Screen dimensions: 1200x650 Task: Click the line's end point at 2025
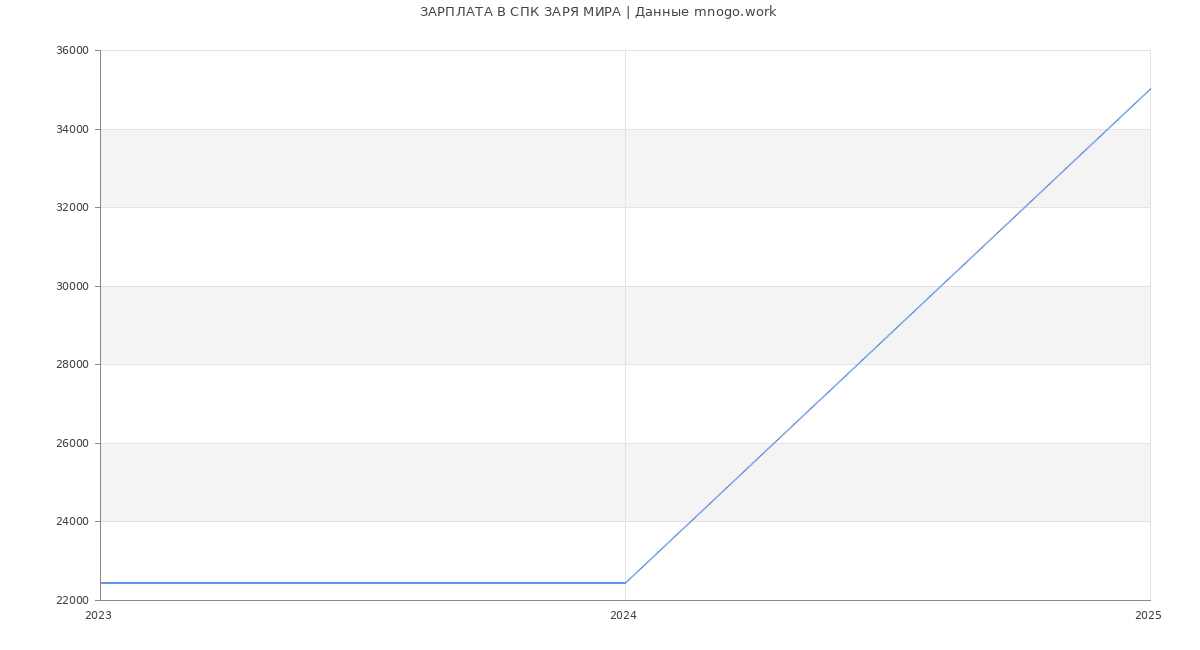(x=1150, y=89)
